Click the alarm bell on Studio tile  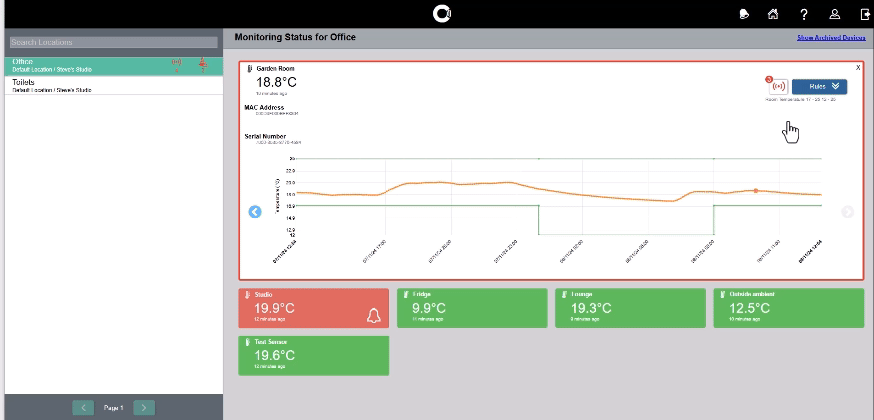374,315
